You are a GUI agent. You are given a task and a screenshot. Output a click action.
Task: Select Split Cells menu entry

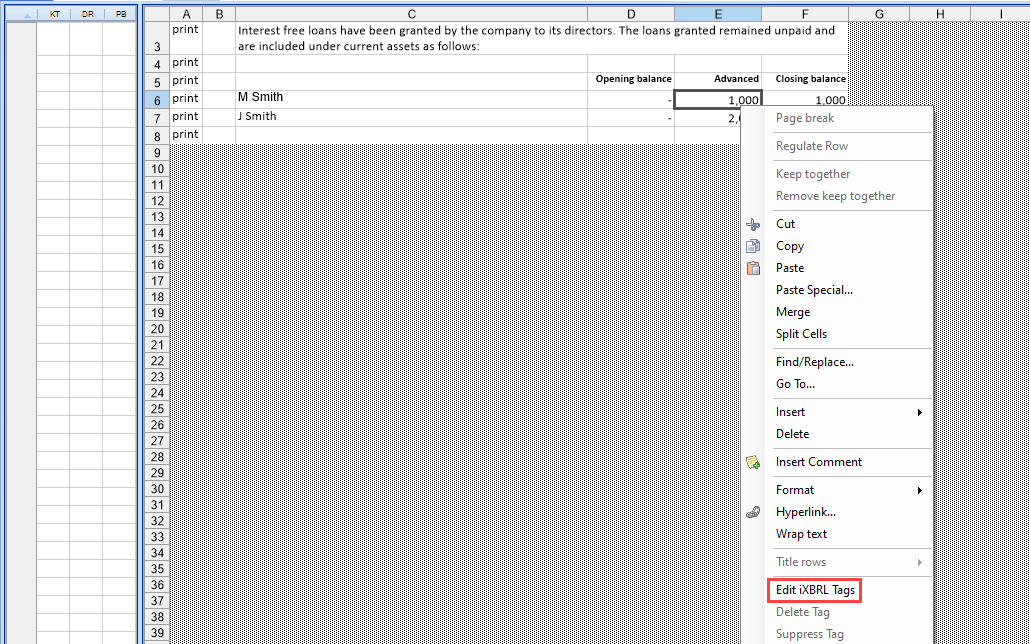tap(801, 334)
